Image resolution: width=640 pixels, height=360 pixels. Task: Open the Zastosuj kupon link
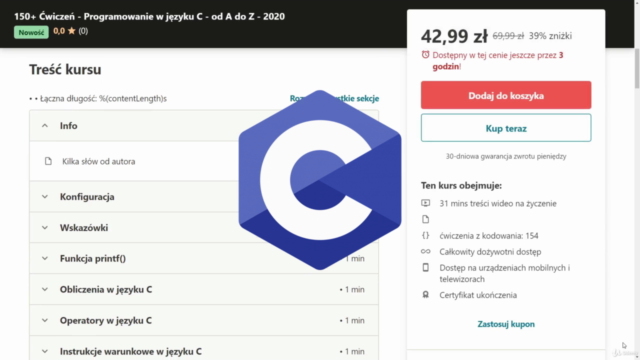pyautogui.click(x=506, y=324)
